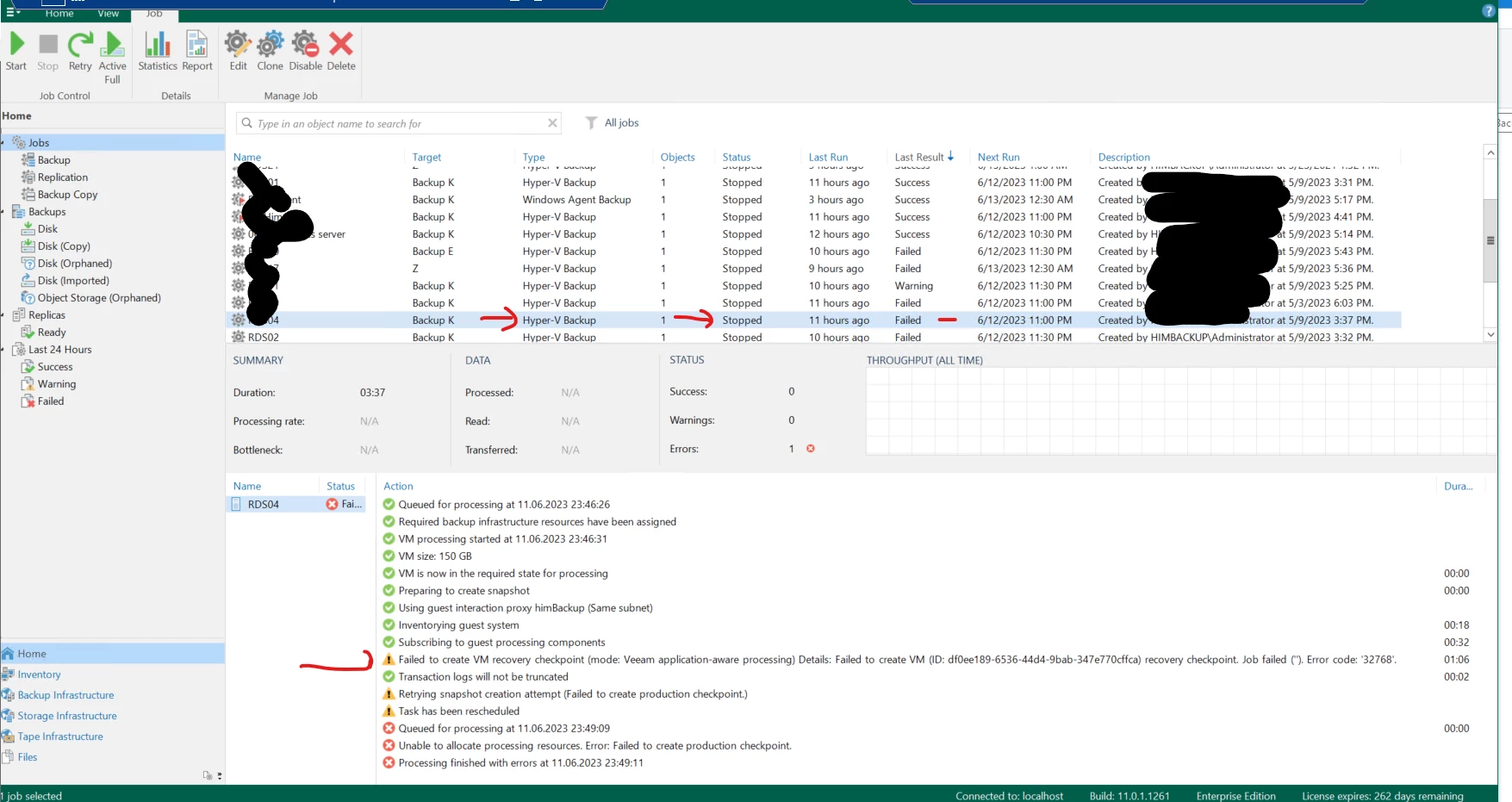Viewport: 1512px width, 802px height.
Task: Switch to the Backup Infrastructure view
Action: pos(65,694)
